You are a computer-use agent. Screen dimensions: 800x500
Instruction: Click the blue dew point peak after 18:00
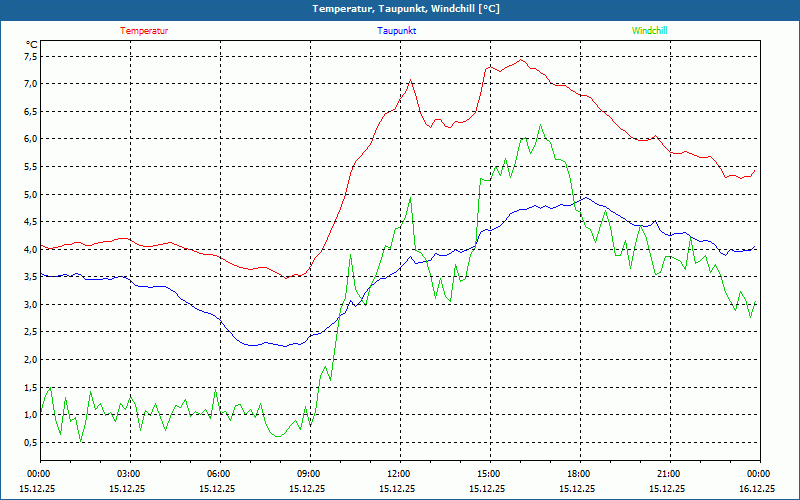[586, 197]
